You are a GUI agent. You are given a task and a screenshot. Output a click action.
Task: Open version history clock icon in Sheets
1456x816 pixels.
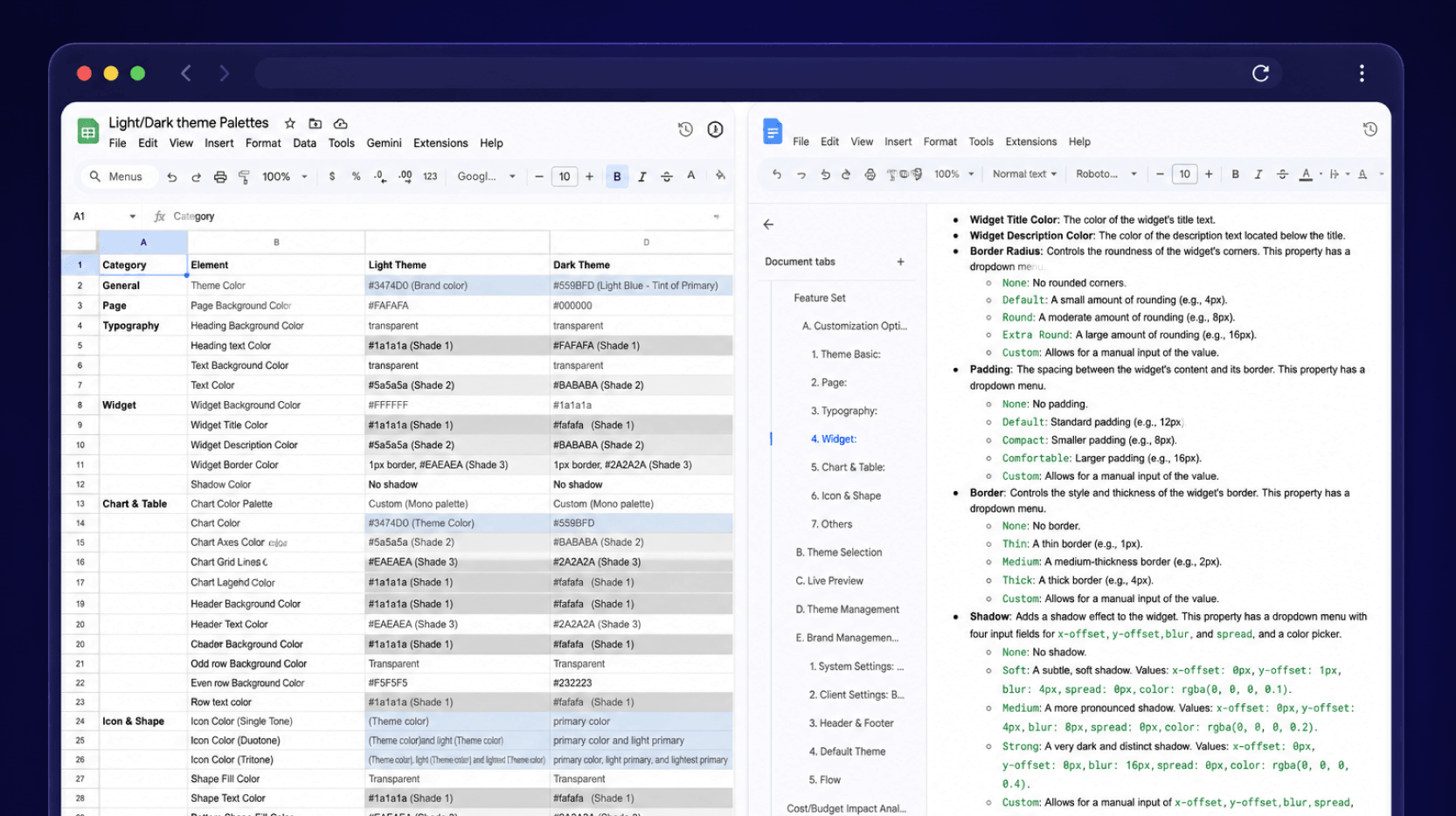pos(685,129)
